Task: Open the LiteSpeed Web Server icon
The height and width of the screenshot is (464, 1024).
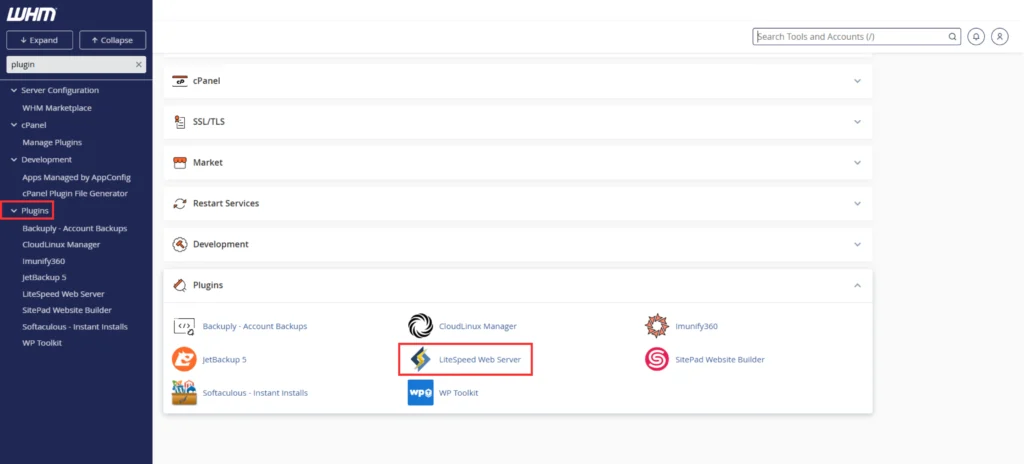Action: coord(420,359)
